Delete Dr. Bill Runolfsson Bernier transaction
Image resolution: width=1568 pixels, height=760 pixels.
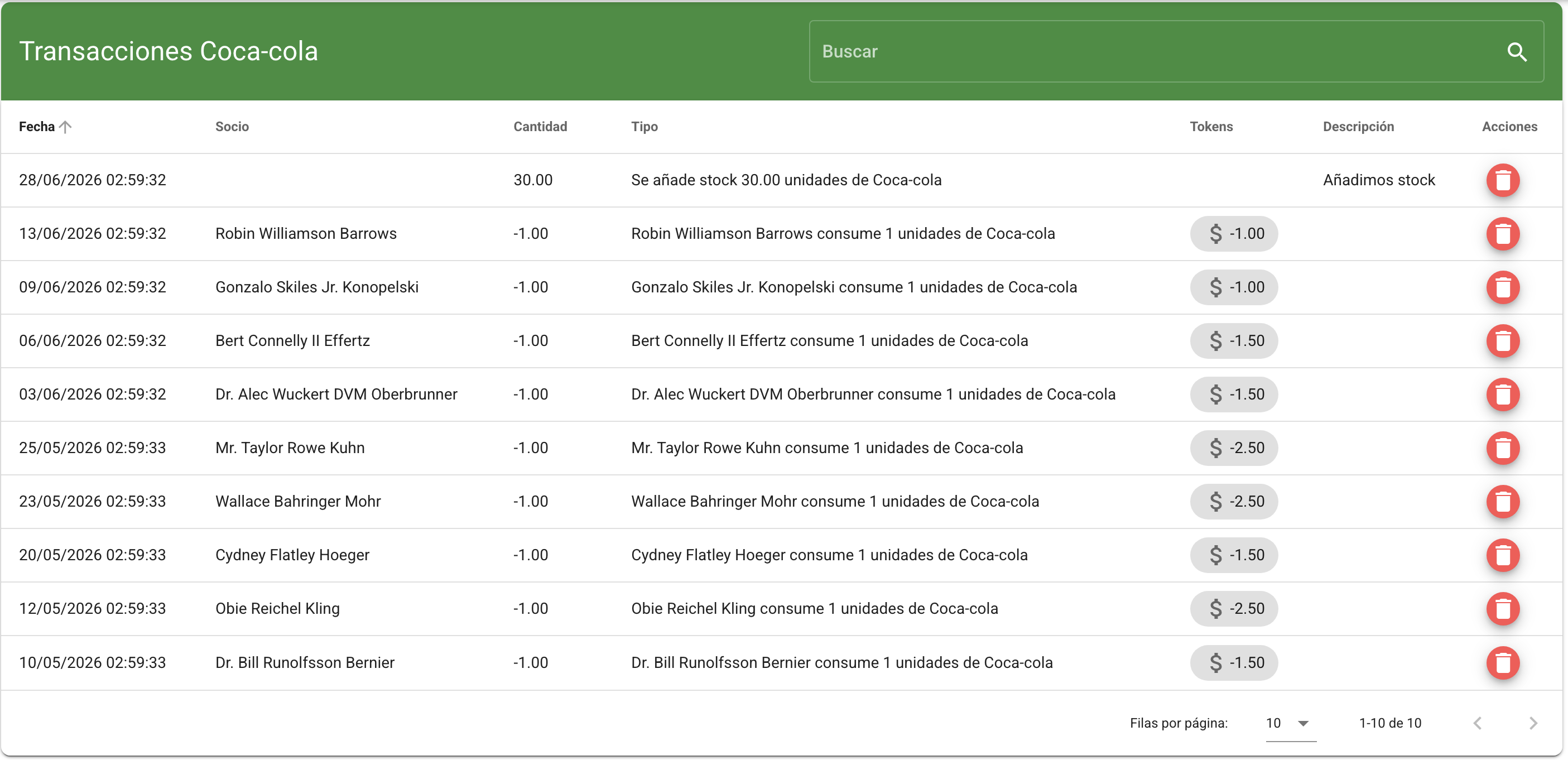tap(1502, 663)
